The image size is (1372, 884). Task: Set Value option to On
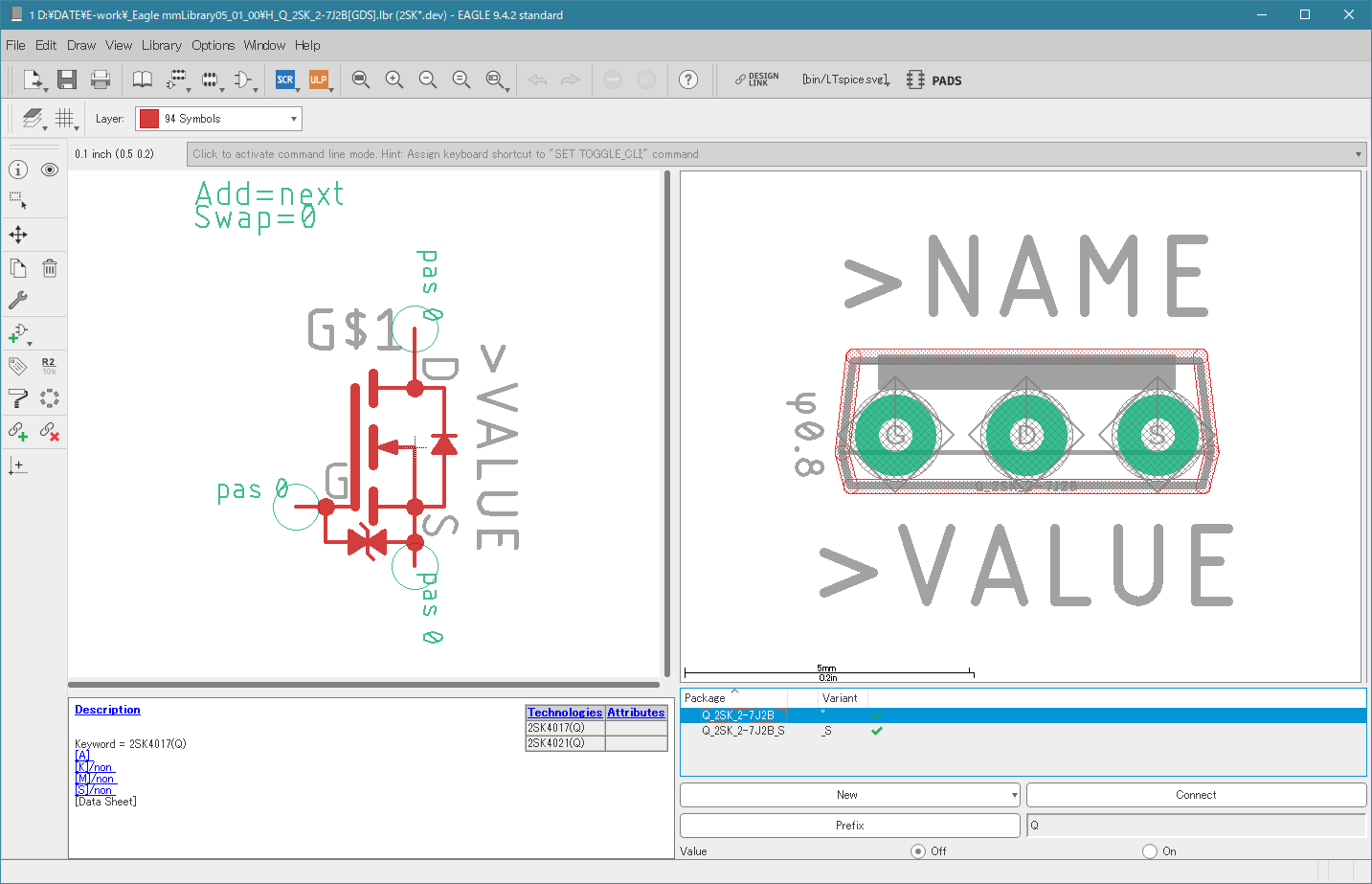pyautogui.click(x=1150, y=850)
